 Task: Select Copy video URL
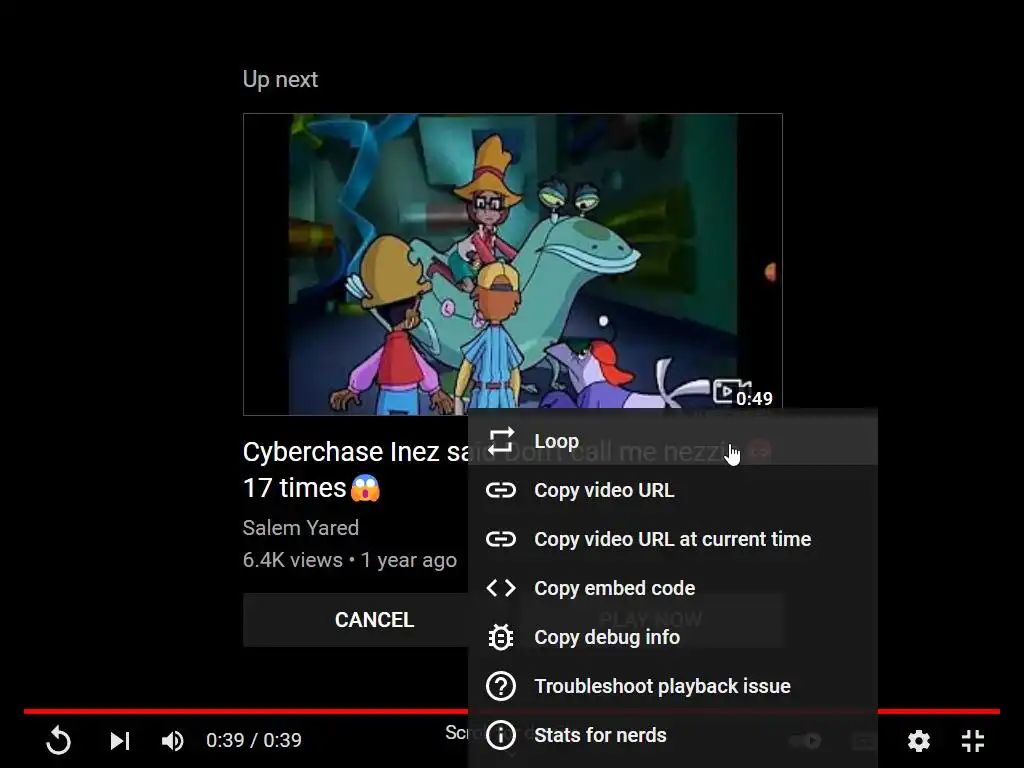(x=673, y=490)
